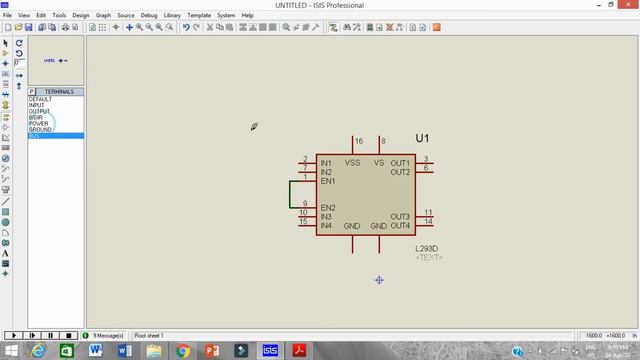
Task: Open the Template menu
Action: 199,15
